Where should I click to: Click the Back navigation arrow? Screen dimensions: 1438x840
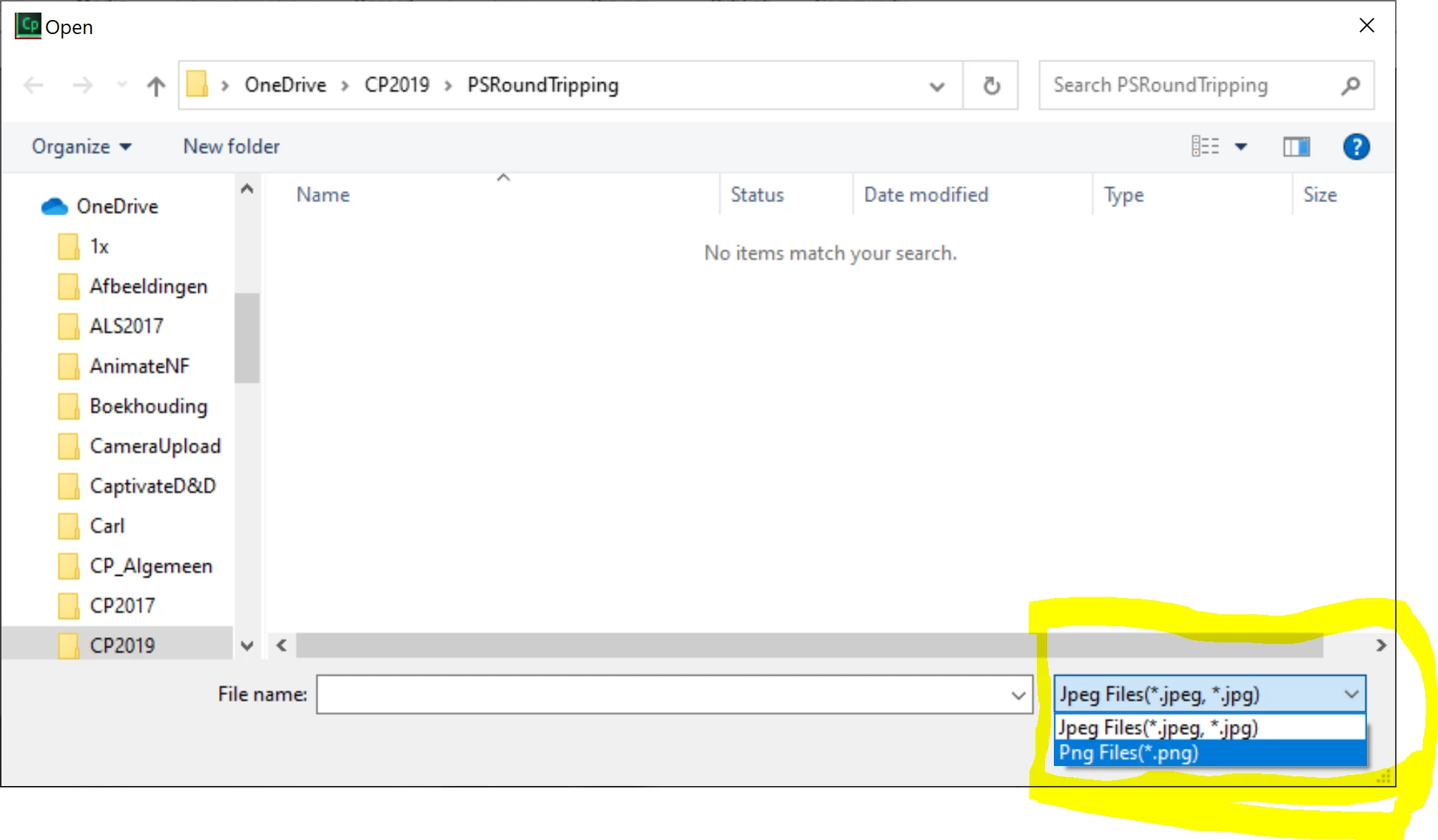click(x=34, y=86)
